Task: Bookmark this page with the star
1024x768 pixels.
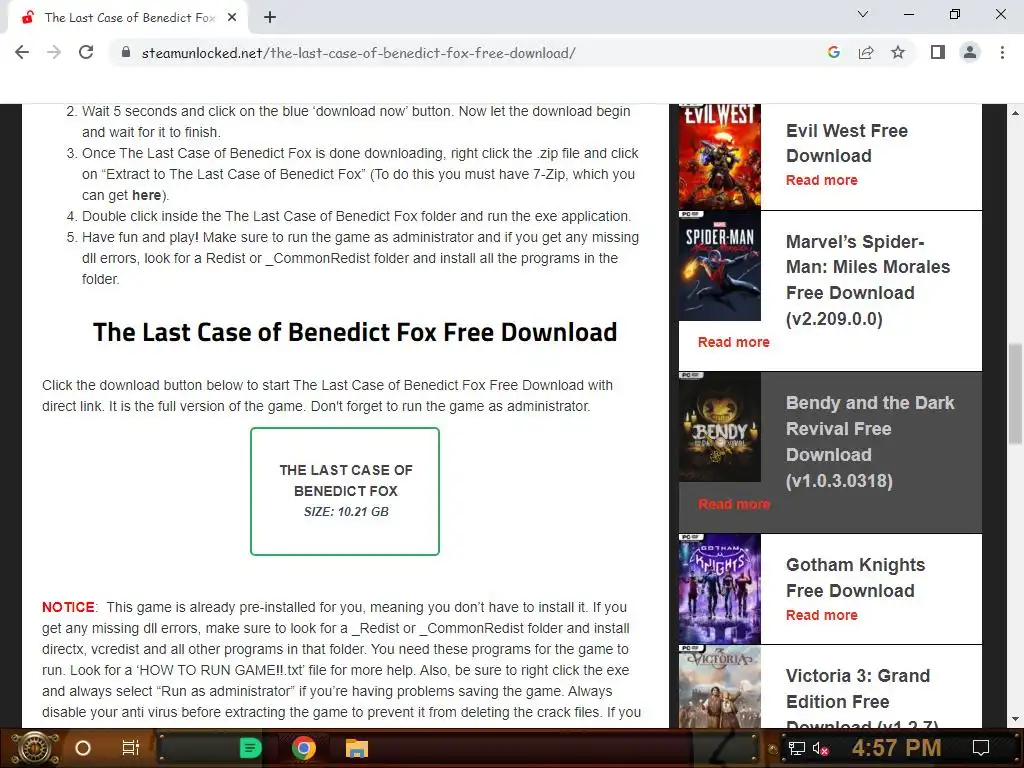Action: 898,52
